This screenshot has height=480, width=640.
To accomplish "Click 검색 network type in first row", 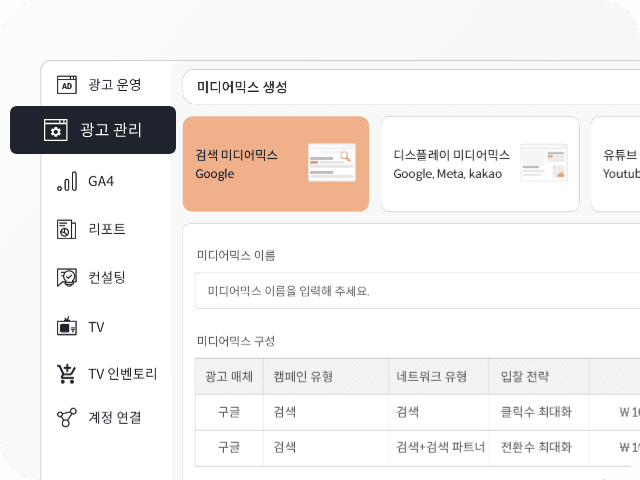I will [x=407, y=412].
